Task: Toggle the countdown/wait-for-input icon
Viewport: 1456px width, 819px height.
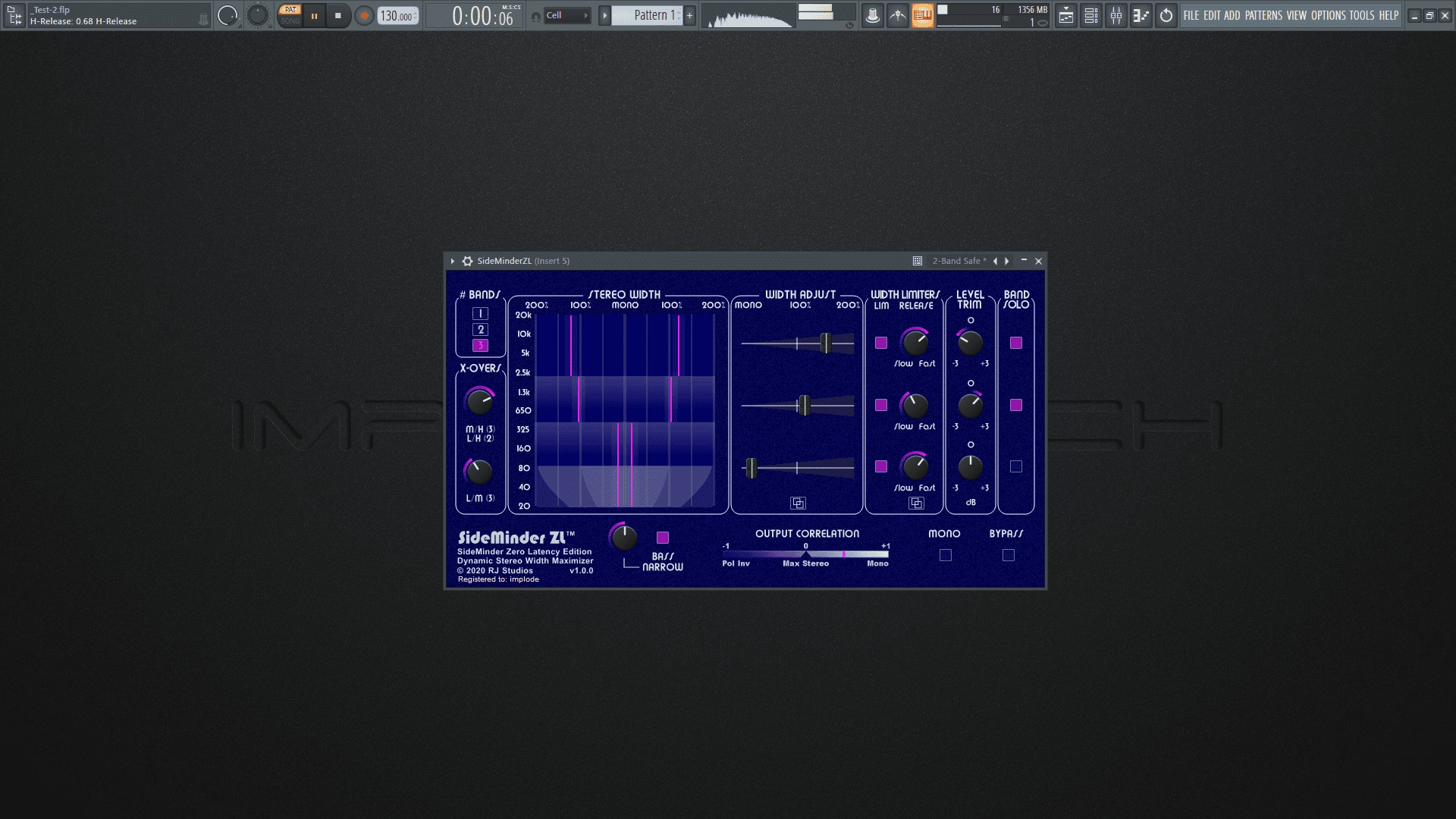Action: pos(898,15)
